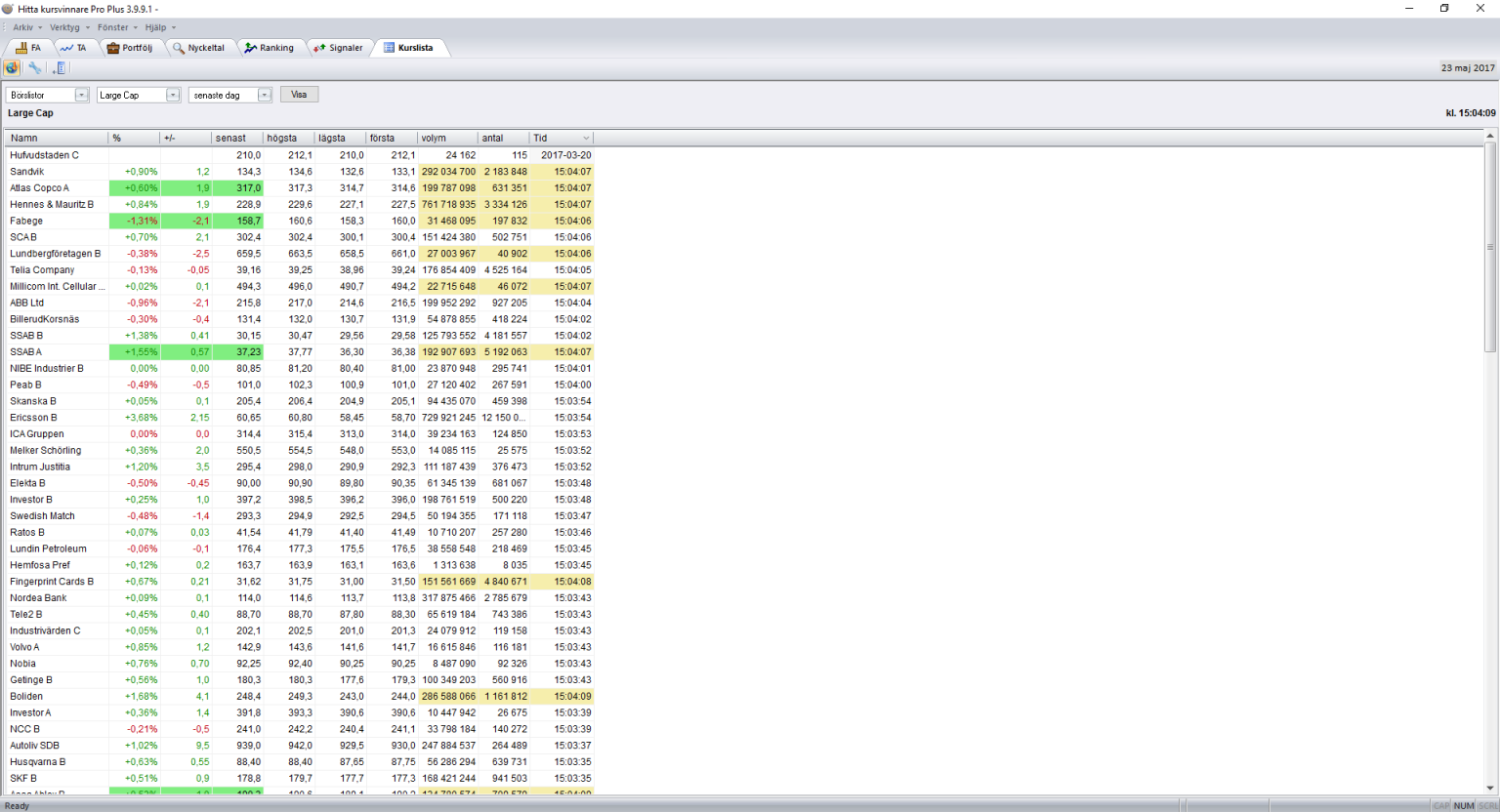
Task: Select Sandvik in the list
Action: click(27, 172)
